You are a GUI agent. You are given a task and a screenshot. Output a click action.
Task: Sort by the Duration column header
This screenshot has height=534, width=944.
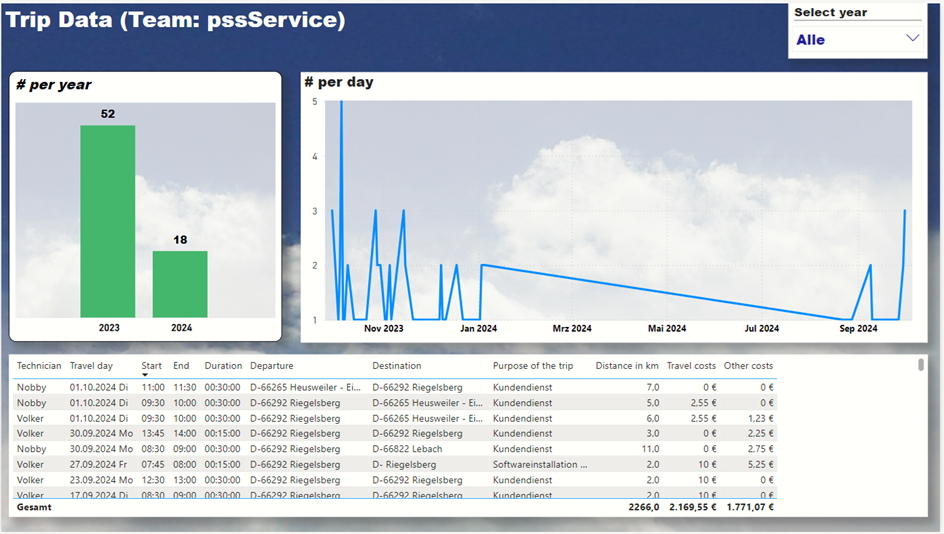[x=223, y=366]
